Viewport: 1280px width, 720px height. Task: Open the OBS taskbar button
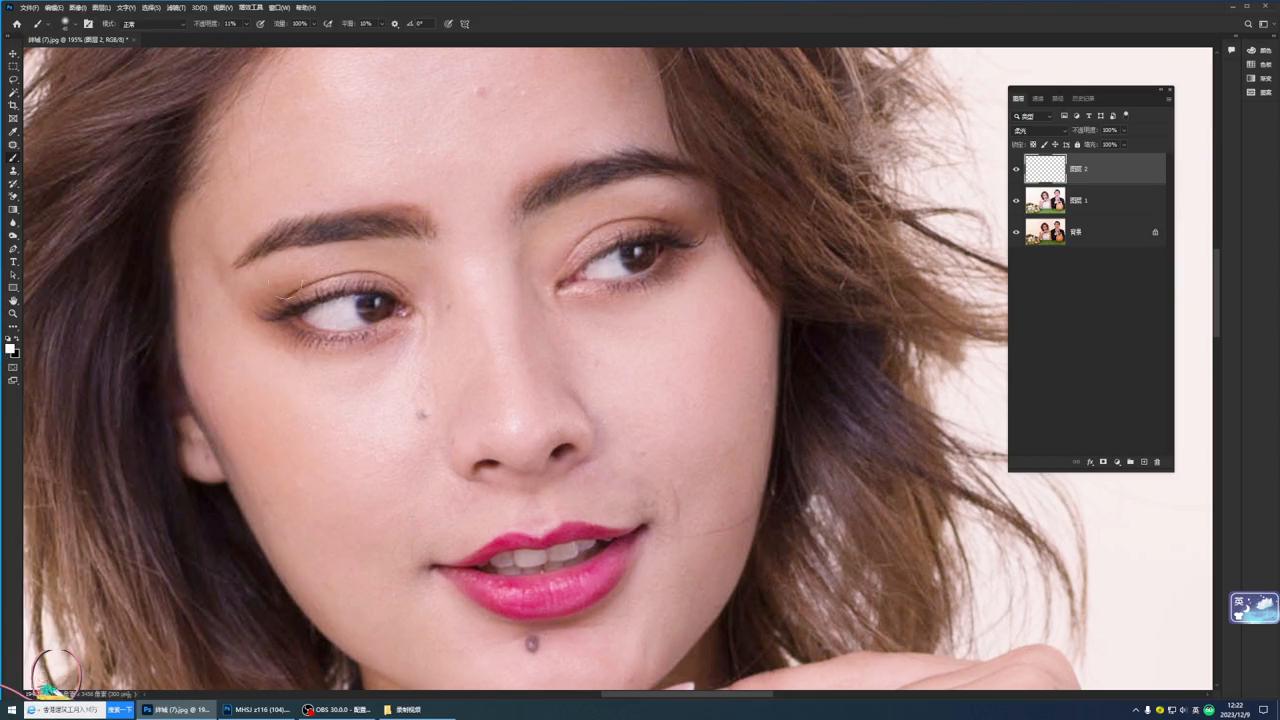337,710
